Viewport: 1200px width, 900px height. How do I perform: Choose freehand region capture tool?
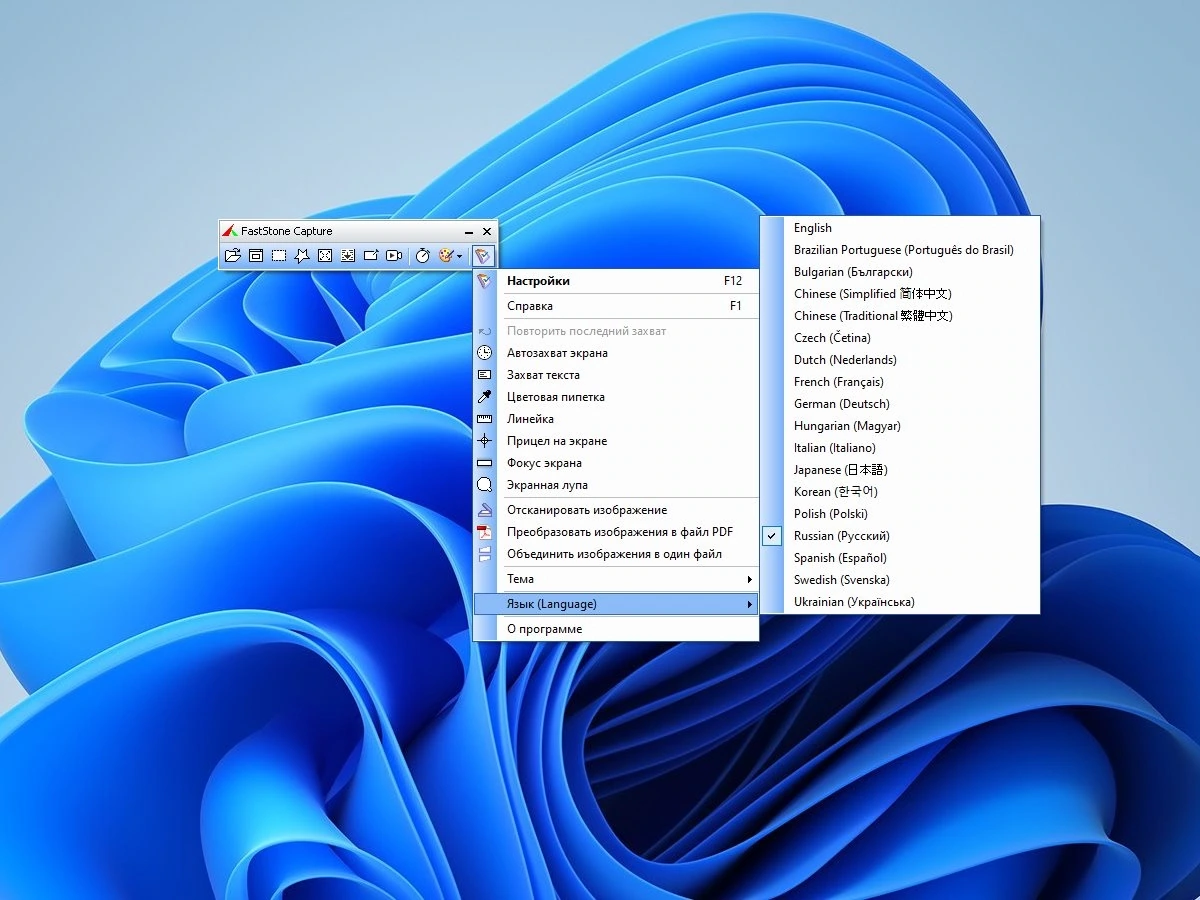pyautogui.click(x=302, y=256)
